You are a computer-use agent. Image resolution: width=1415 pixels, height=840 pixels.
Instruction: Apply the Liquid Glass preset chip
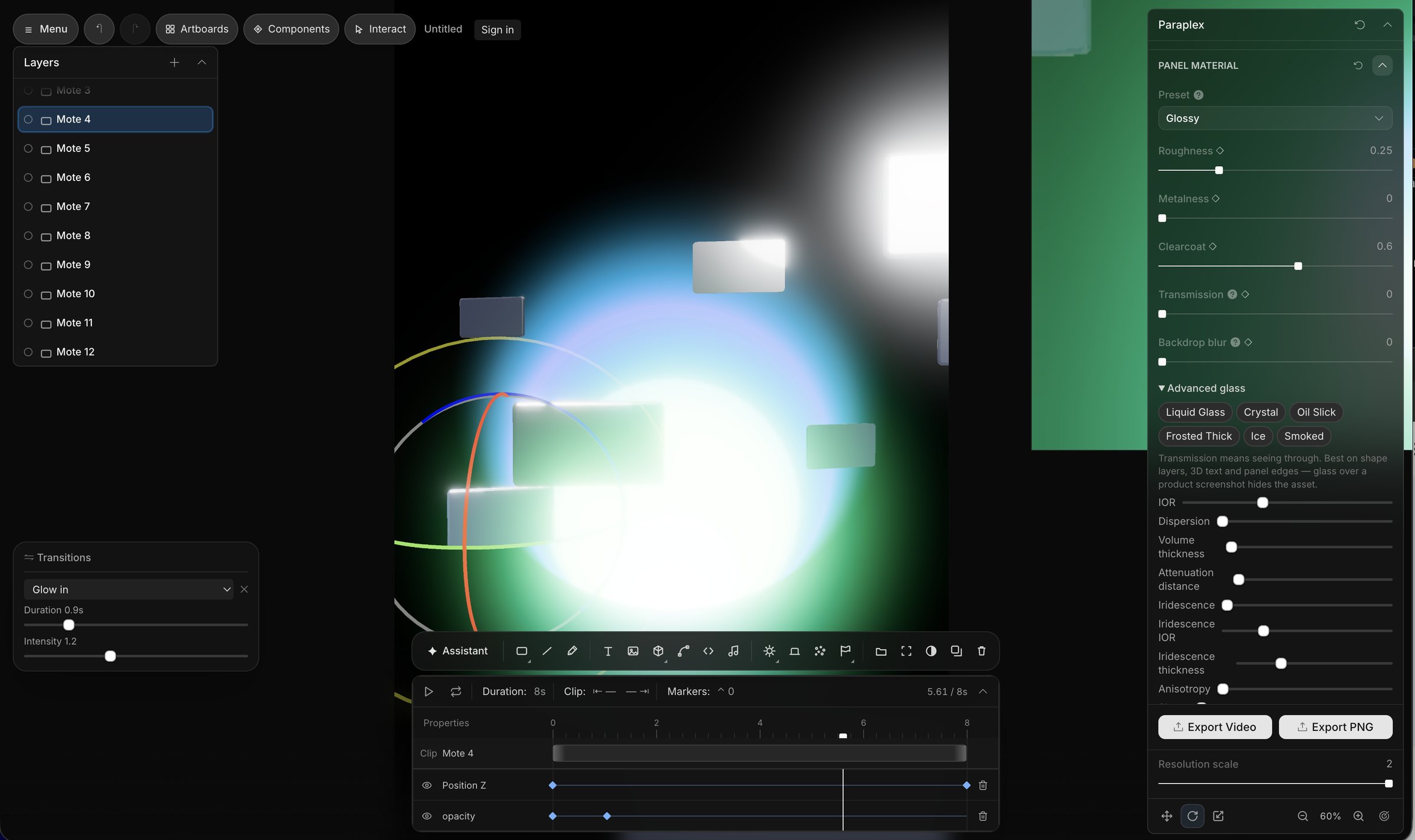[x=1195, y=412]
